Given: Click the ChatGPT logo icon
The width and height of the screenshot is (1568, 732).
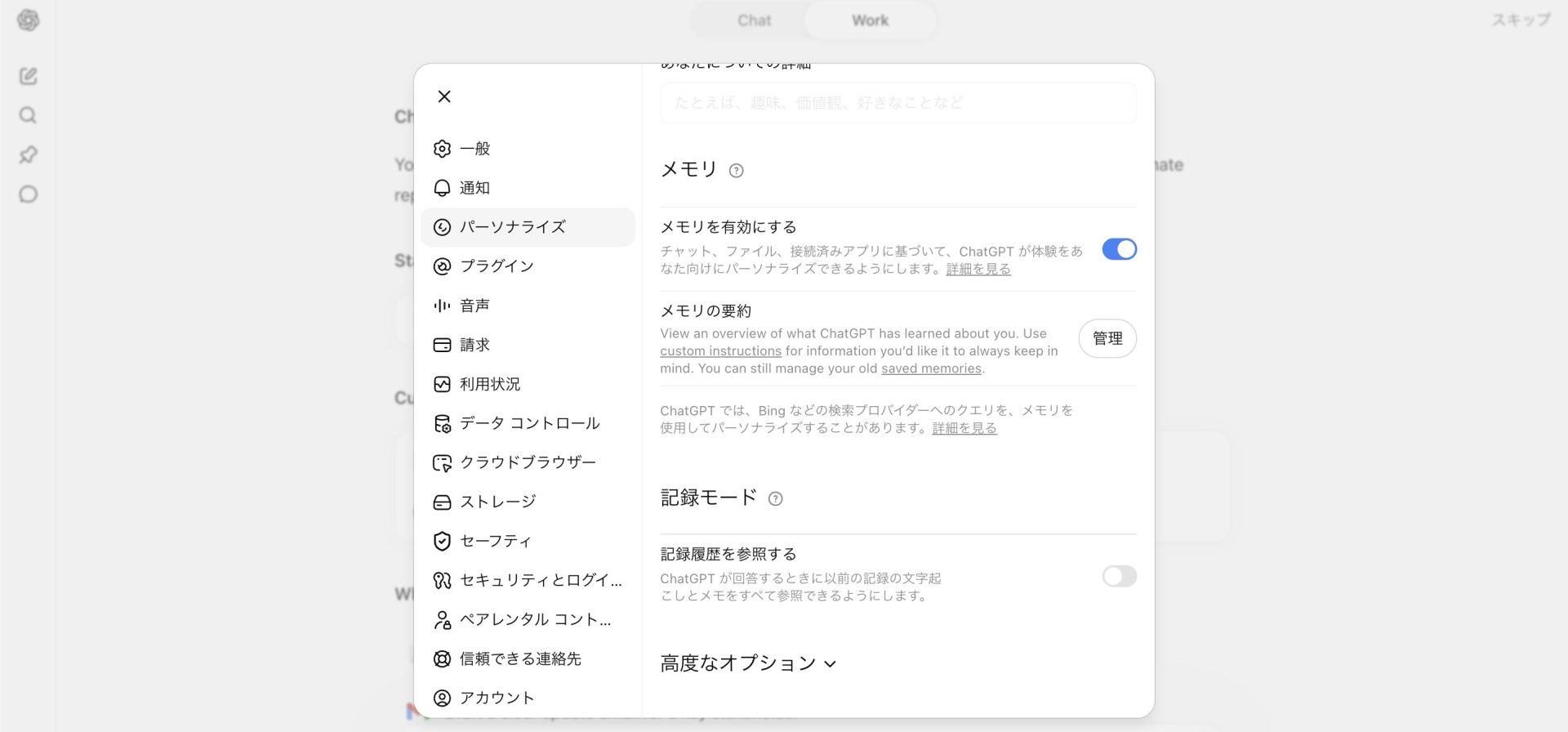Looking at the screenshot, I should (29, 20).
